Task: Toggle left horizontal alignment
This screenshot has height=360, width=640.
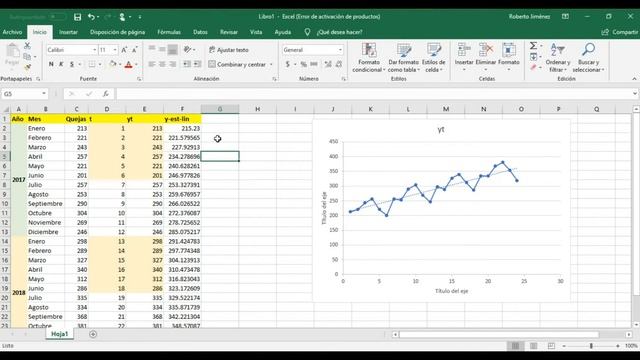Action: pyautogui.click(x=152, y=64)
